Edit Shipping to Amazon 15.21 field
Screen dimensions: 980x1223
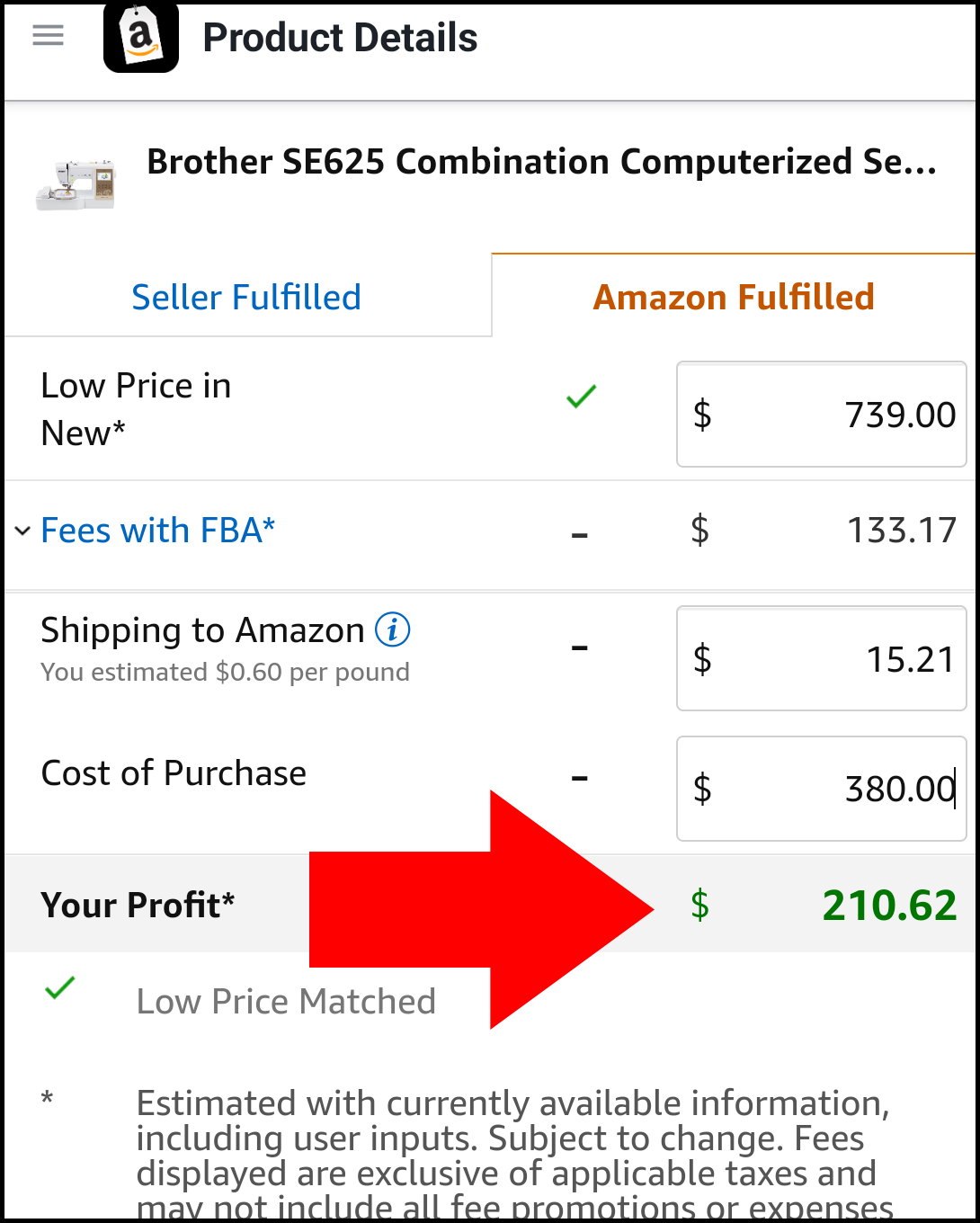(x=822, y=658)
